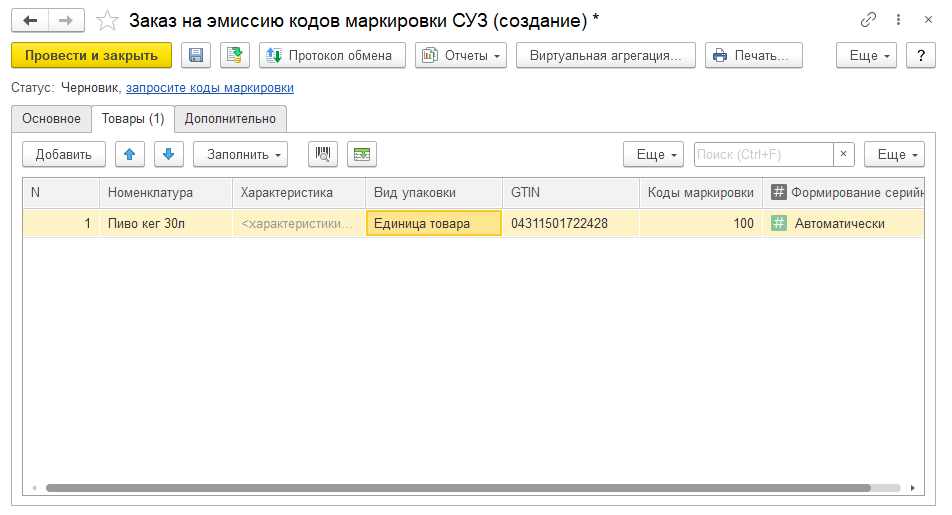Expand the top toolbar Еще menu

(866, 55)
